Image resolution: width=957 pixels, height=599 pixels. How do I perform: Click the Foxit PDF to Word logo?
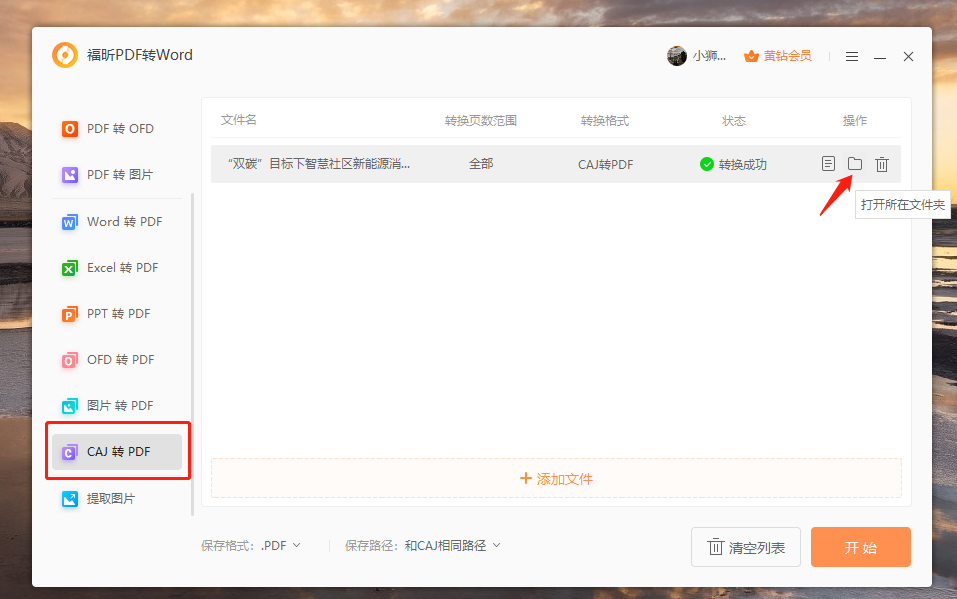tap(65, 56)
